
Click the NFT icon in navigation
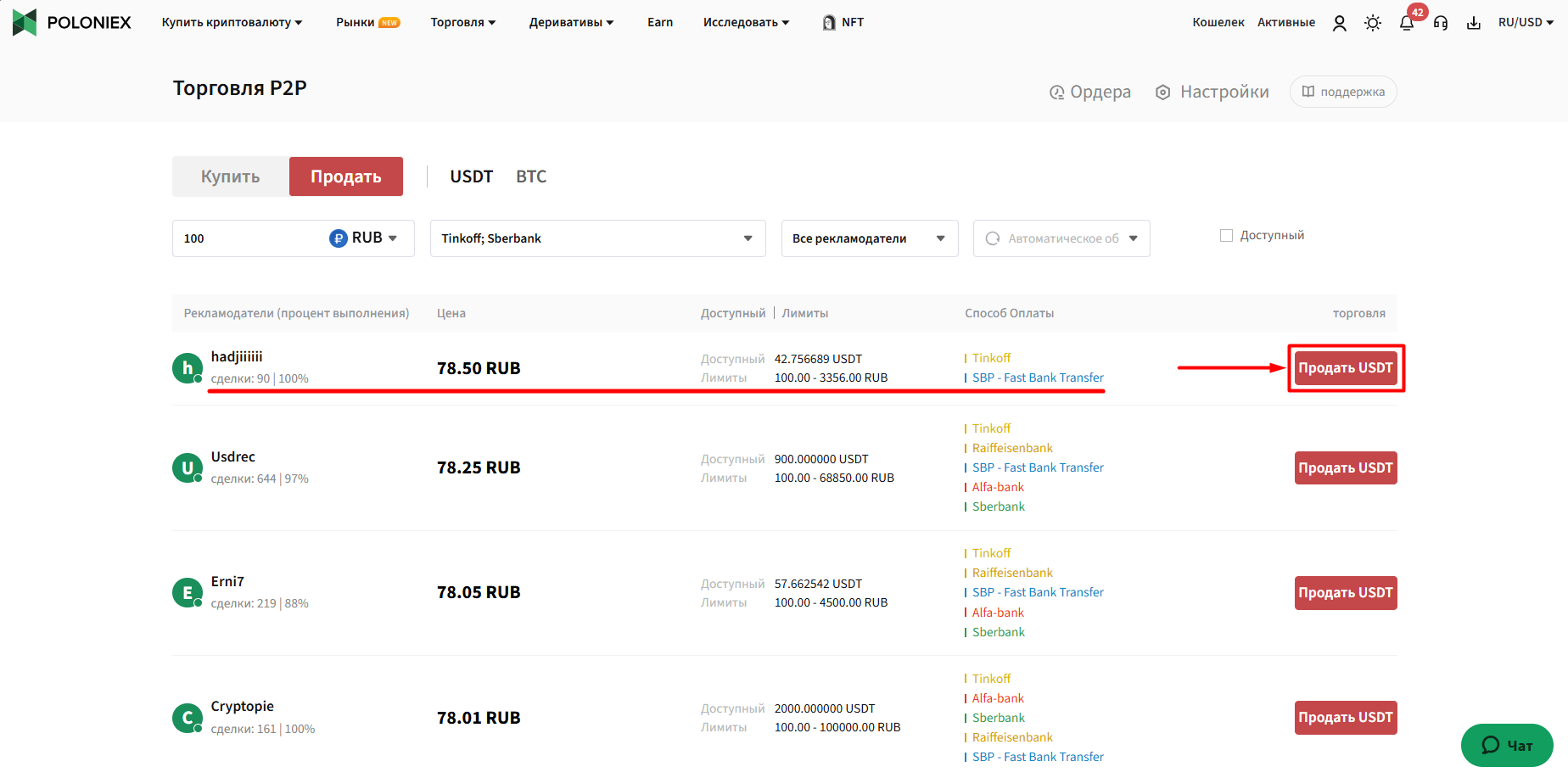tap(829, 23)
